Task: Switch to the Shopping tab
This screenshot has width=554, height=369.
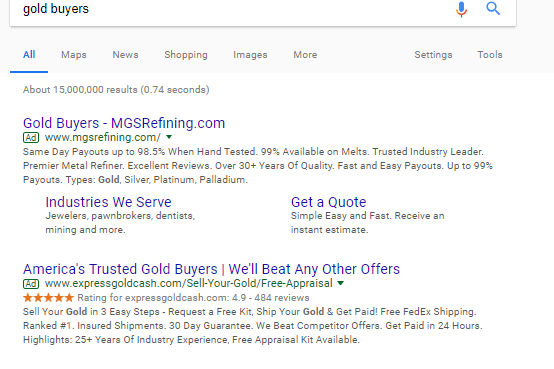Action: click(186, 55)
